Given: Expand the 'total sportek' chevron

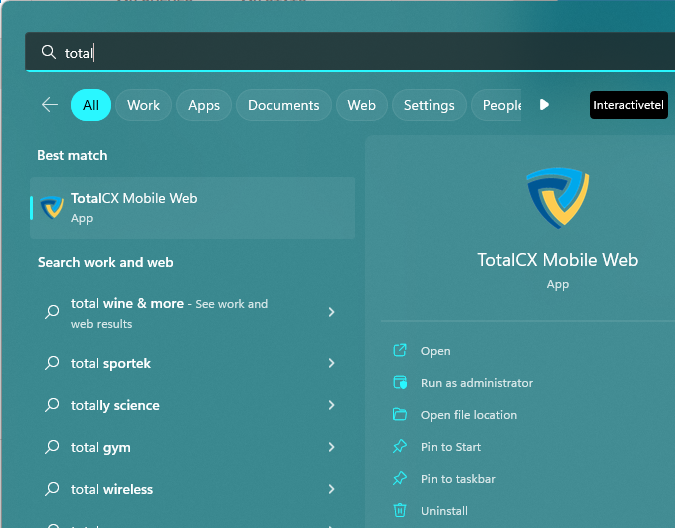Looking at the screenshot, I should click(x=331, y=363).
